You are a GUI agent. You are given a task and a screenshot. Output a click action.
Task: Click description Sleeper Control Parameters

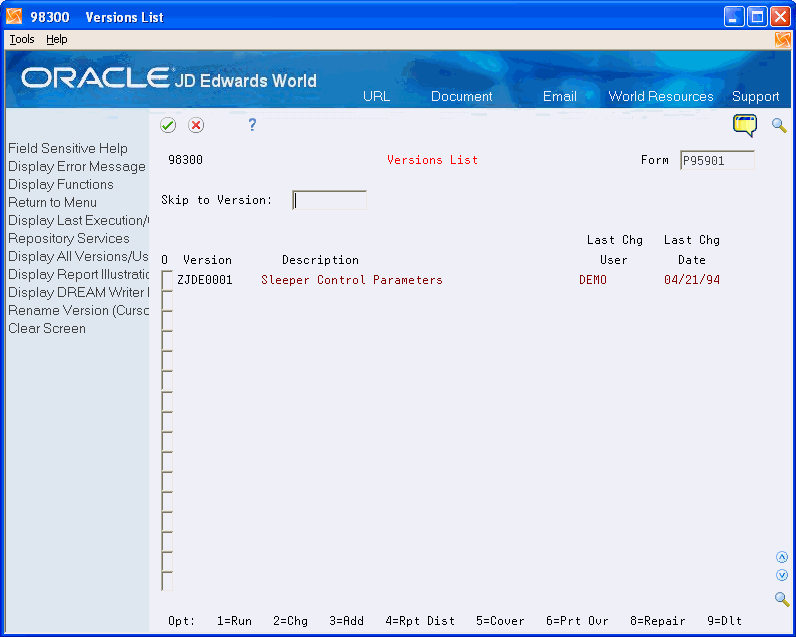tap(352, 280)
